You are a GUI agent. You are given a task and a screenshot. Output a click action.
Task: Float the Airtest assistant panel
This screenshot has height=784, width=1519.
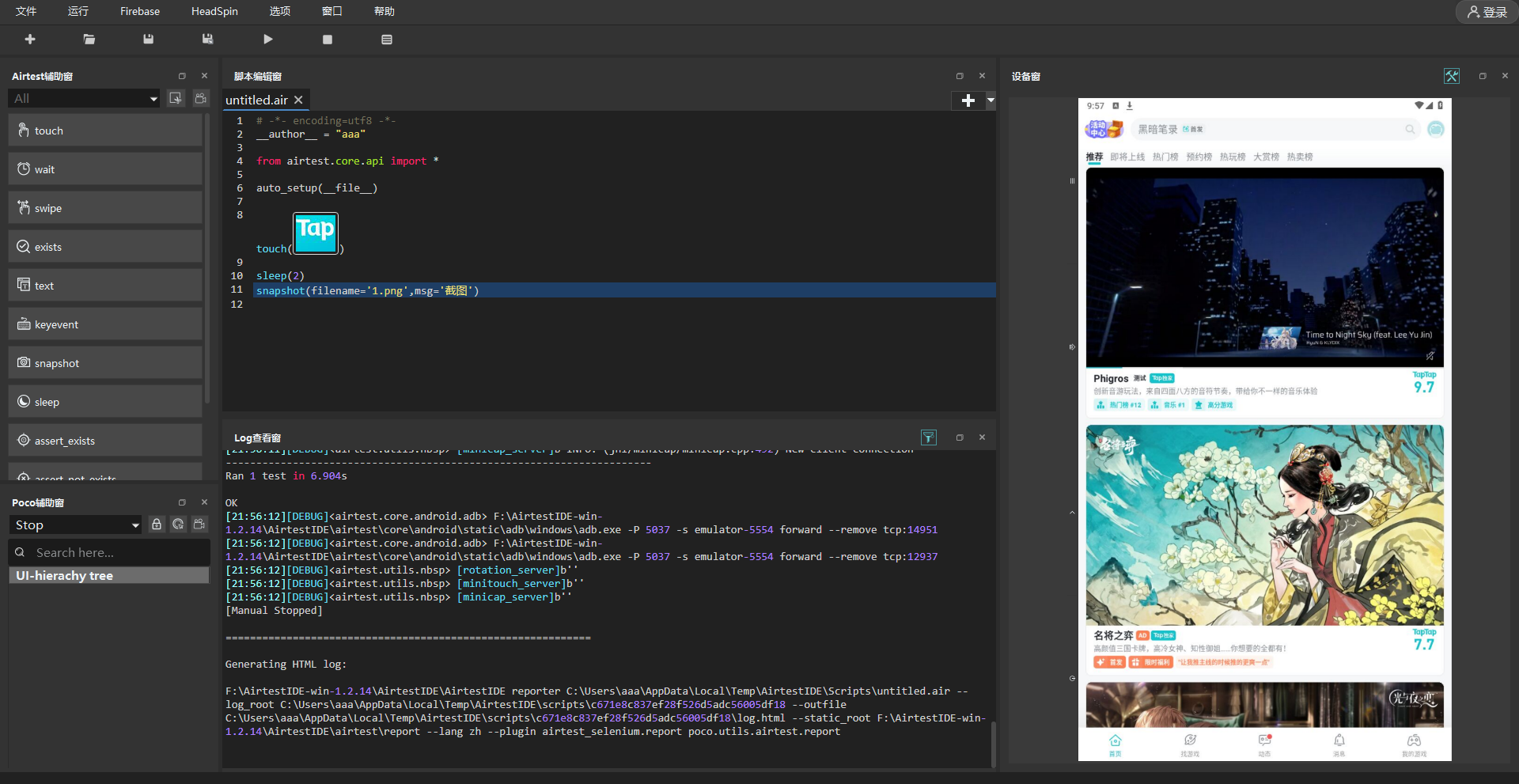pyautogui.click(x=182, y=76)
